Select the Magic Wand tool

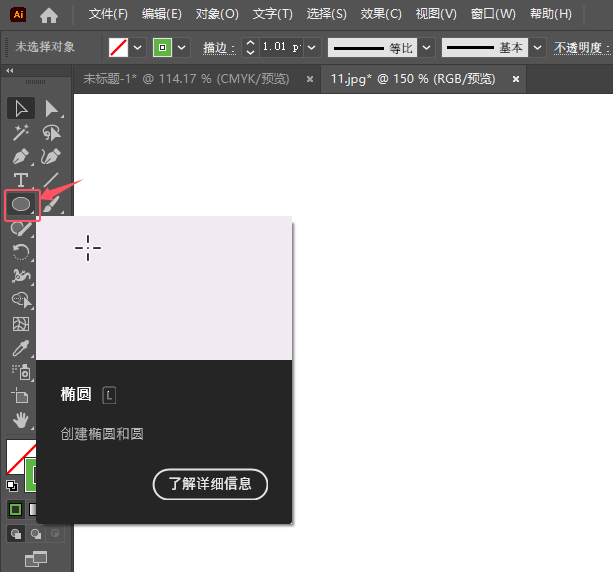pos(20,133)
